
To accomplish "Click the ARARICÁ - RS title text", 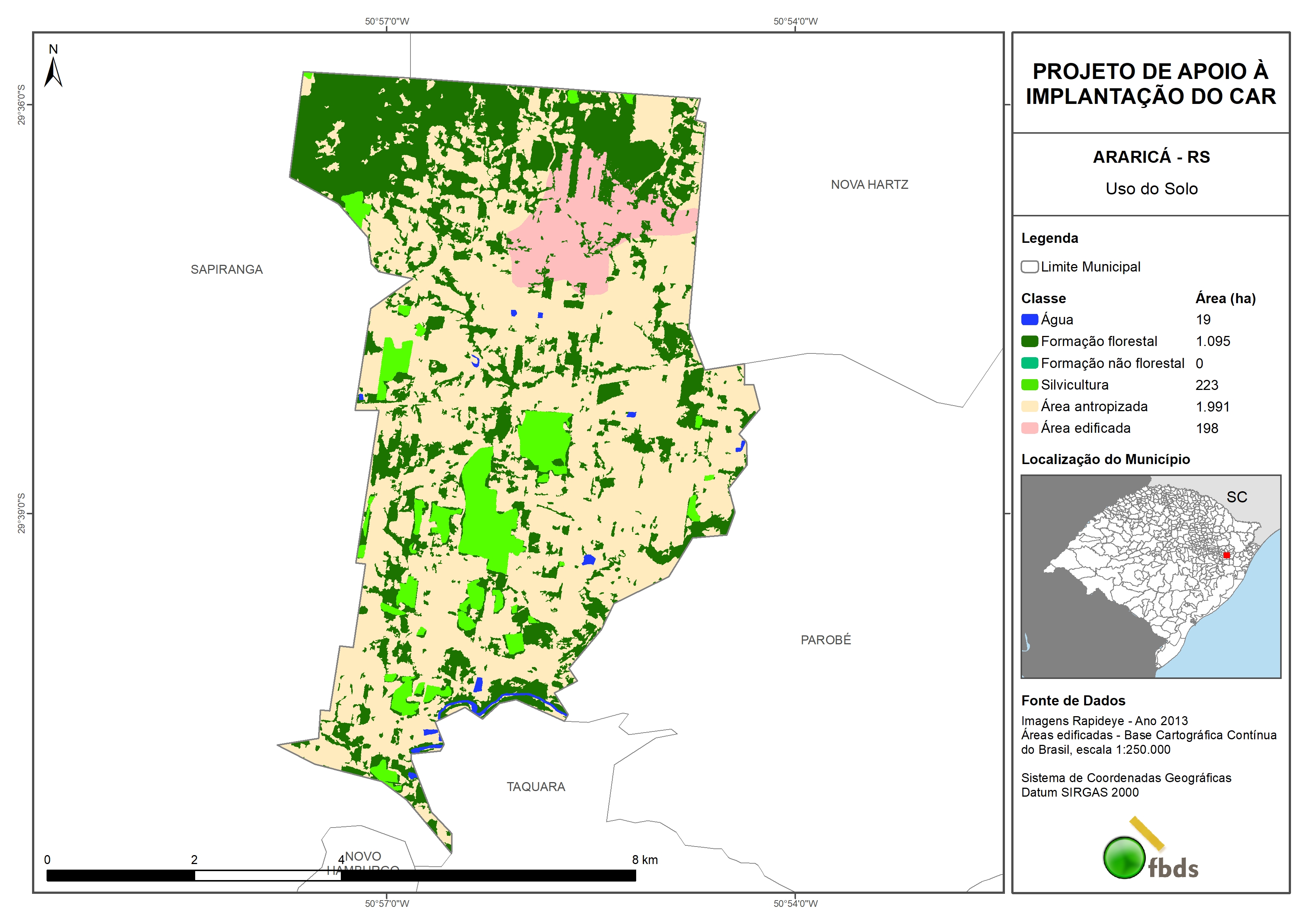I will [x=1151, y=157].
